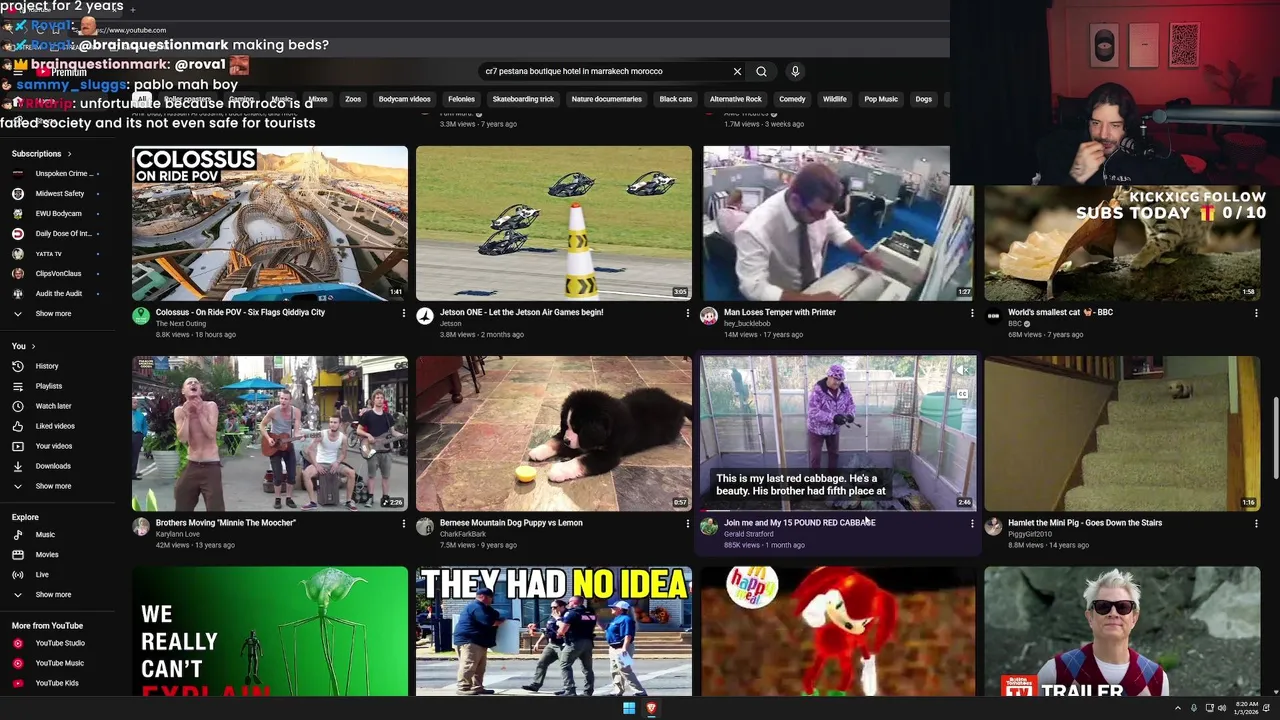Open options menu for Jetson ONE video
Image resolution: width=1280 pixels, height=720 pixels.
tap(687, 313)
